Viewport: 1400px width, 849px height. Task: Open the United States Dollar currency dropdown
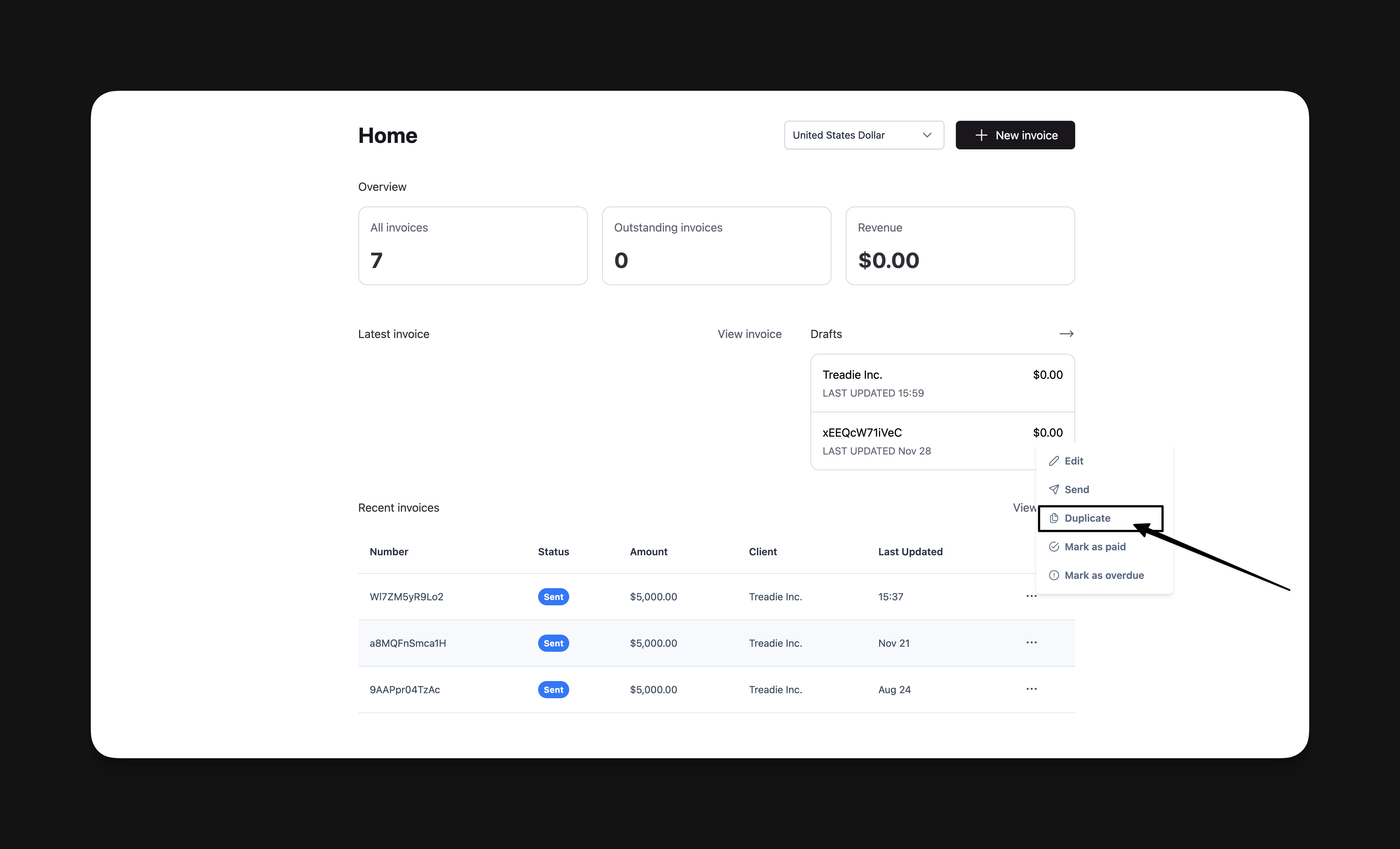pyautogui.click(x=863, y=135)
